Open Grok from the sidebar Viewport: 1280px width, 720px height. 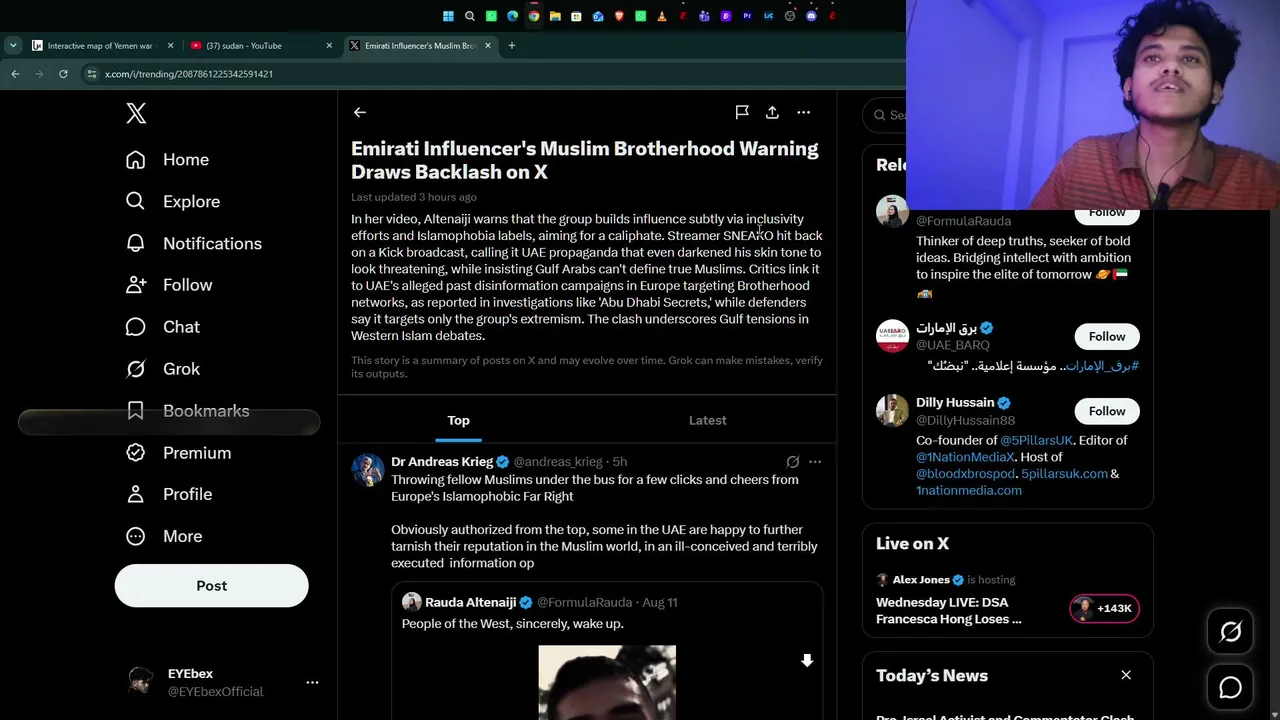click(162, 369)
